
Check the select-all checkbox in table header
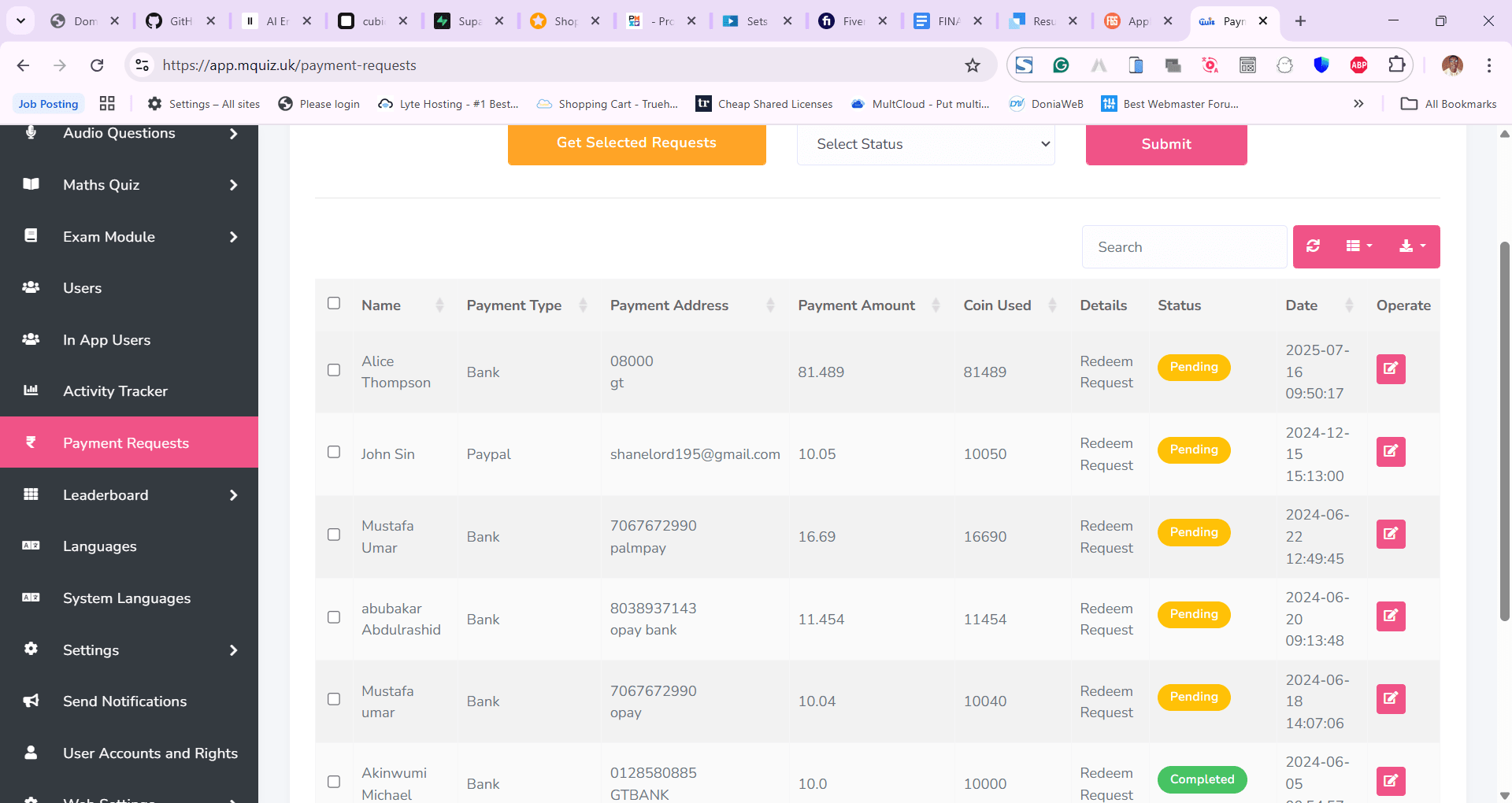pos(334,303)
